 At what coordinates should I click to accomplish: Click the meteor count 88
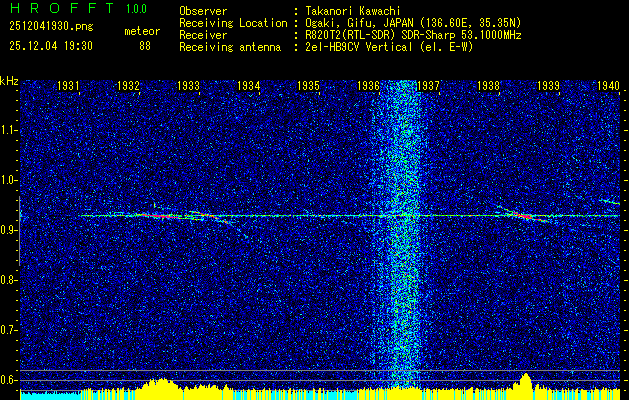tap(145, 46)
